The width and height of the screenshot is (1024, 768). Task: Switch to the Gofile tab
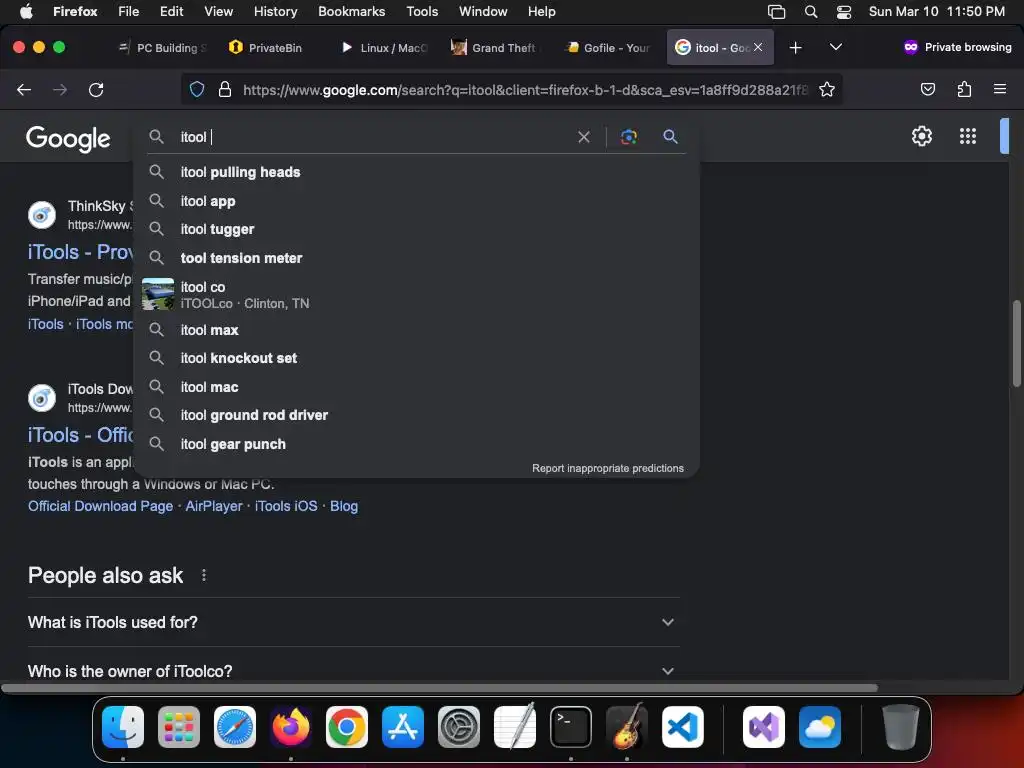tap(605, 48)
